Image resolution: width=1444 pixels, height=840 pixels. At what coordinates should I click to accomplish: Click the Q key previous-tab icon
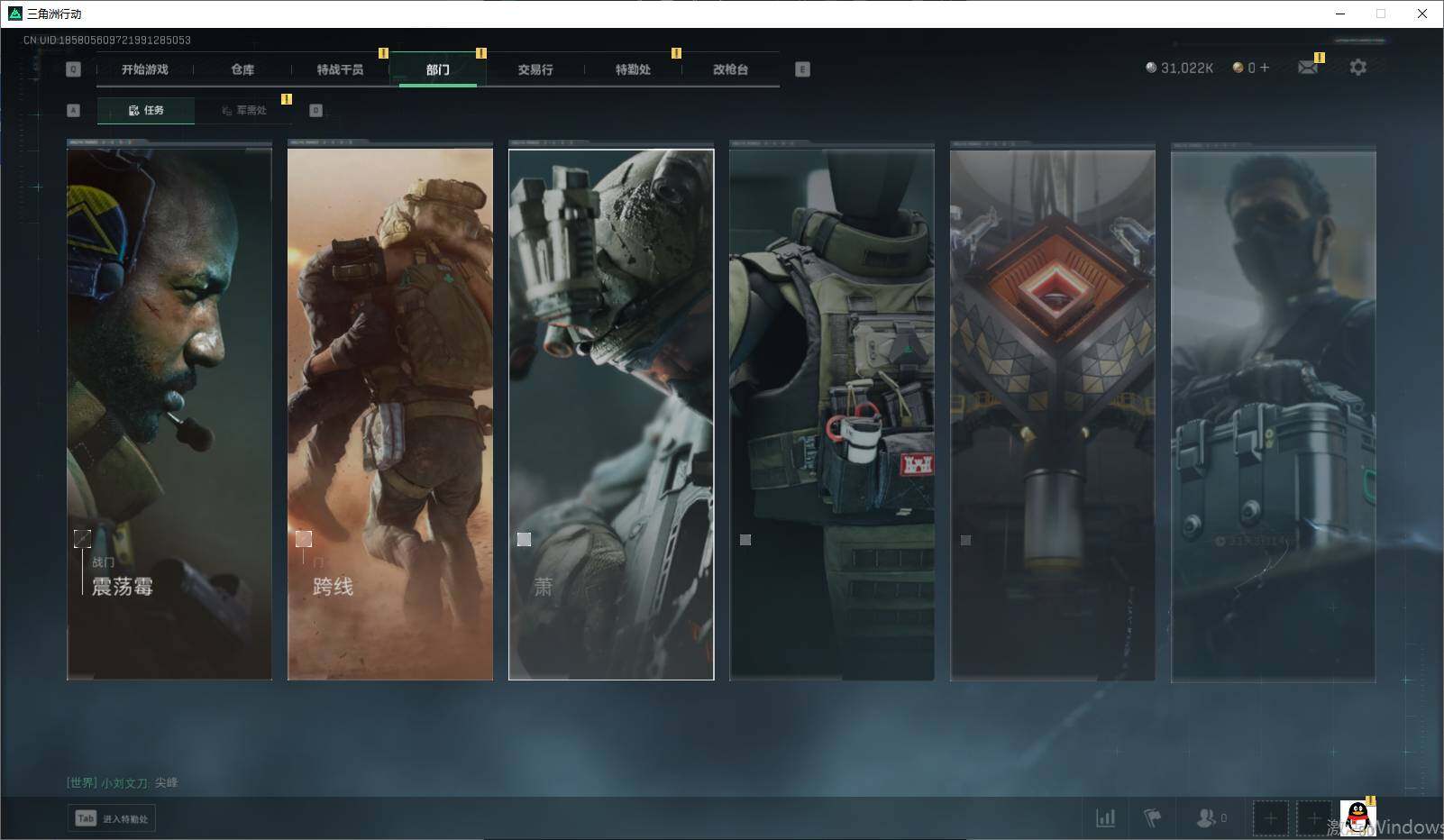(x=74, y=69)
